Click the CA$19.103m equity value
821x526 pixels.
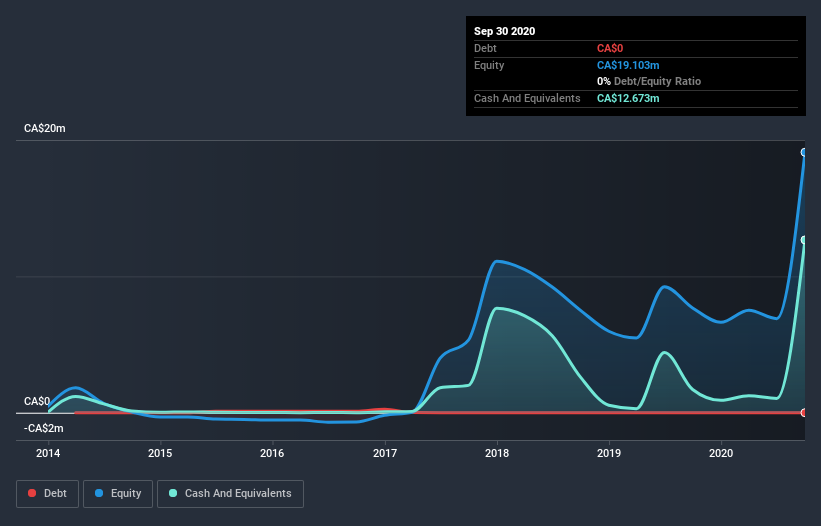point(628,65)
